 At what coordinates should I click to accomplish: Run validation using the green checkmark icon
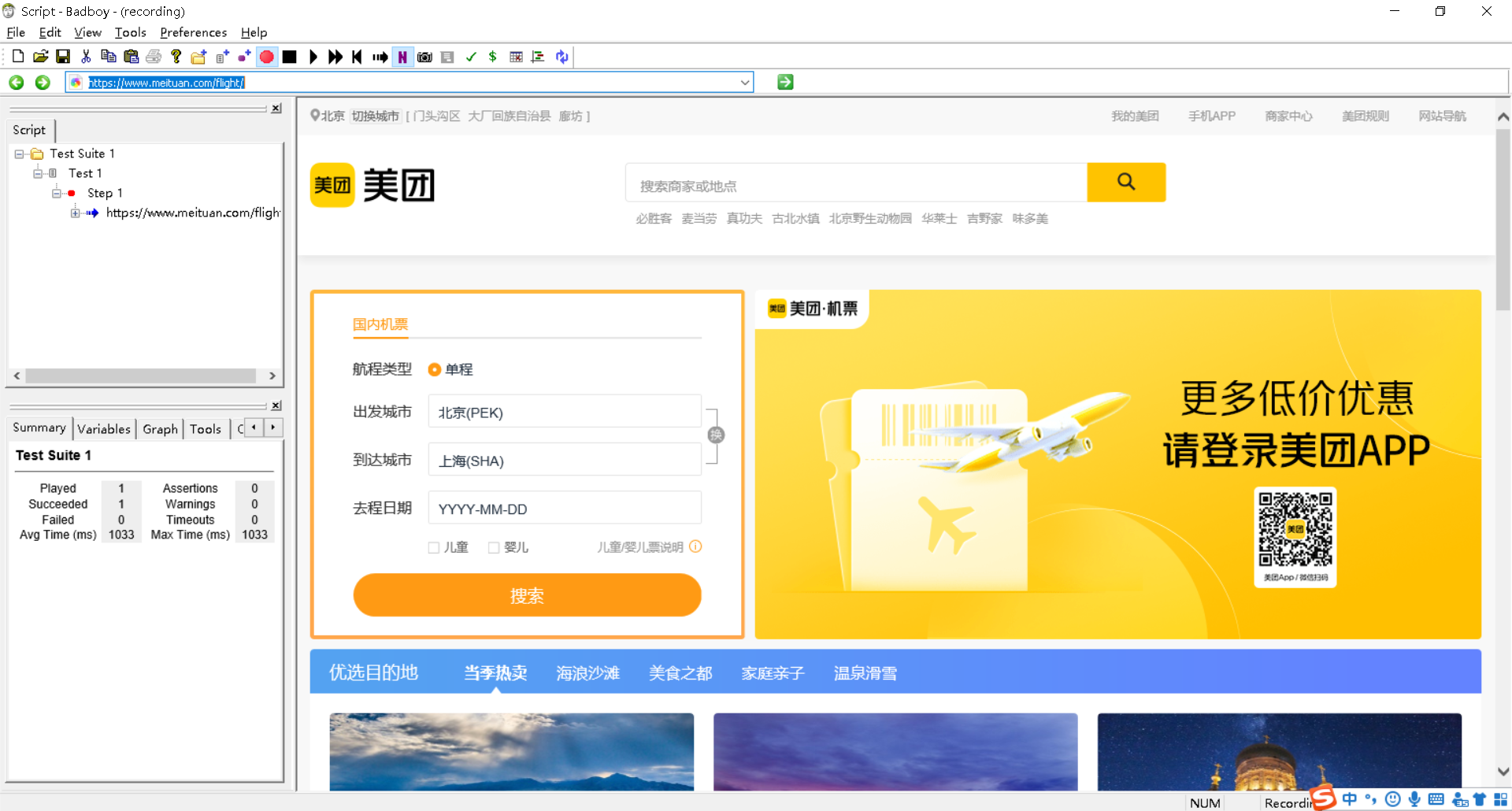pos(471,56)
